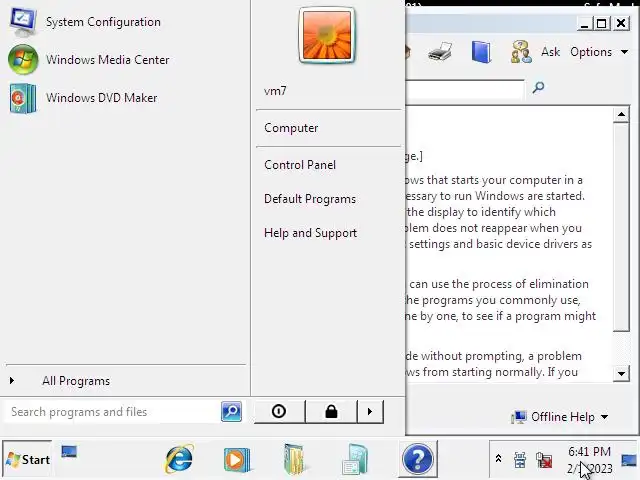Open Windows Explorer folders icon on taskbar
The width and height of the screenshot is (640, 480).
(295, 459)
